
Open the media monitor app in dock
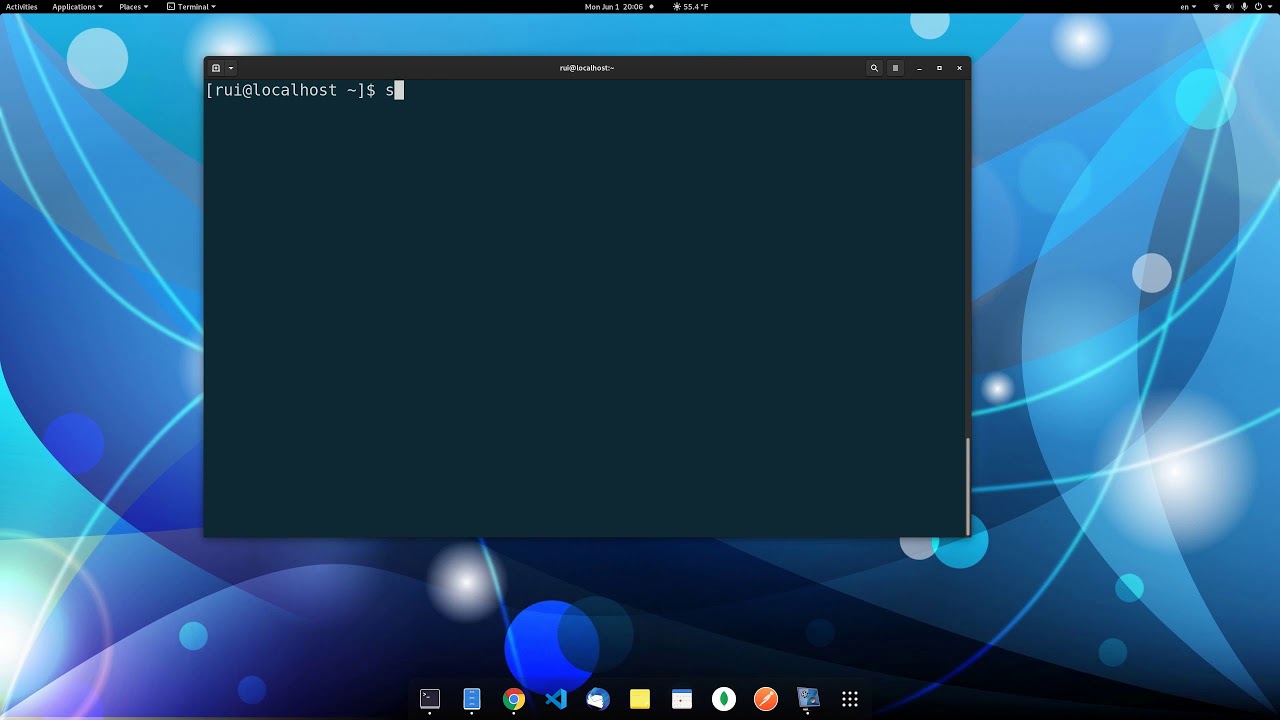pyautogui.click(x=808, y=698)
